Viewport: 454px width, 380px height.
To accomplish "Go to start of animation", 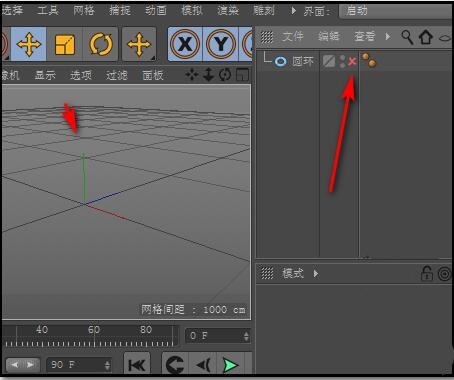I will 137,365.
